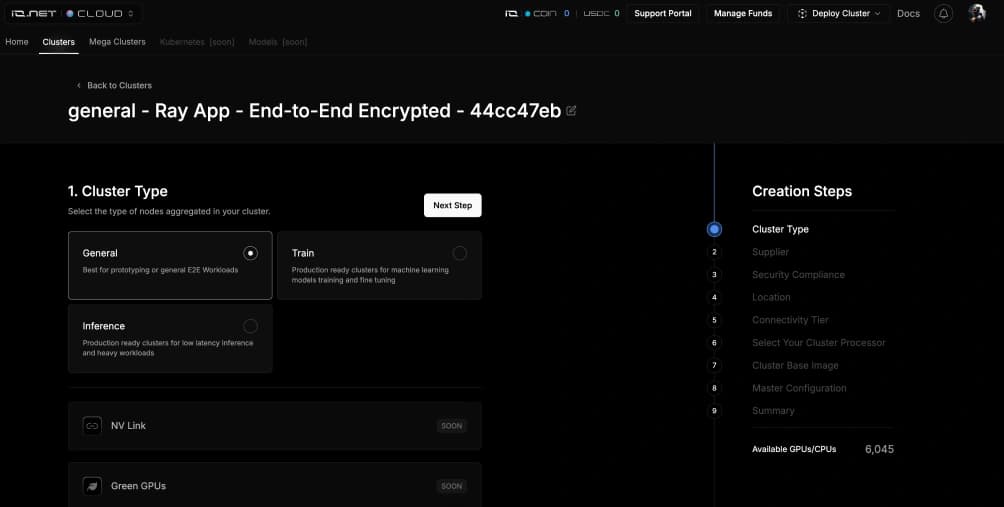Click the NV Link chain icon

(x=92, y=426)
